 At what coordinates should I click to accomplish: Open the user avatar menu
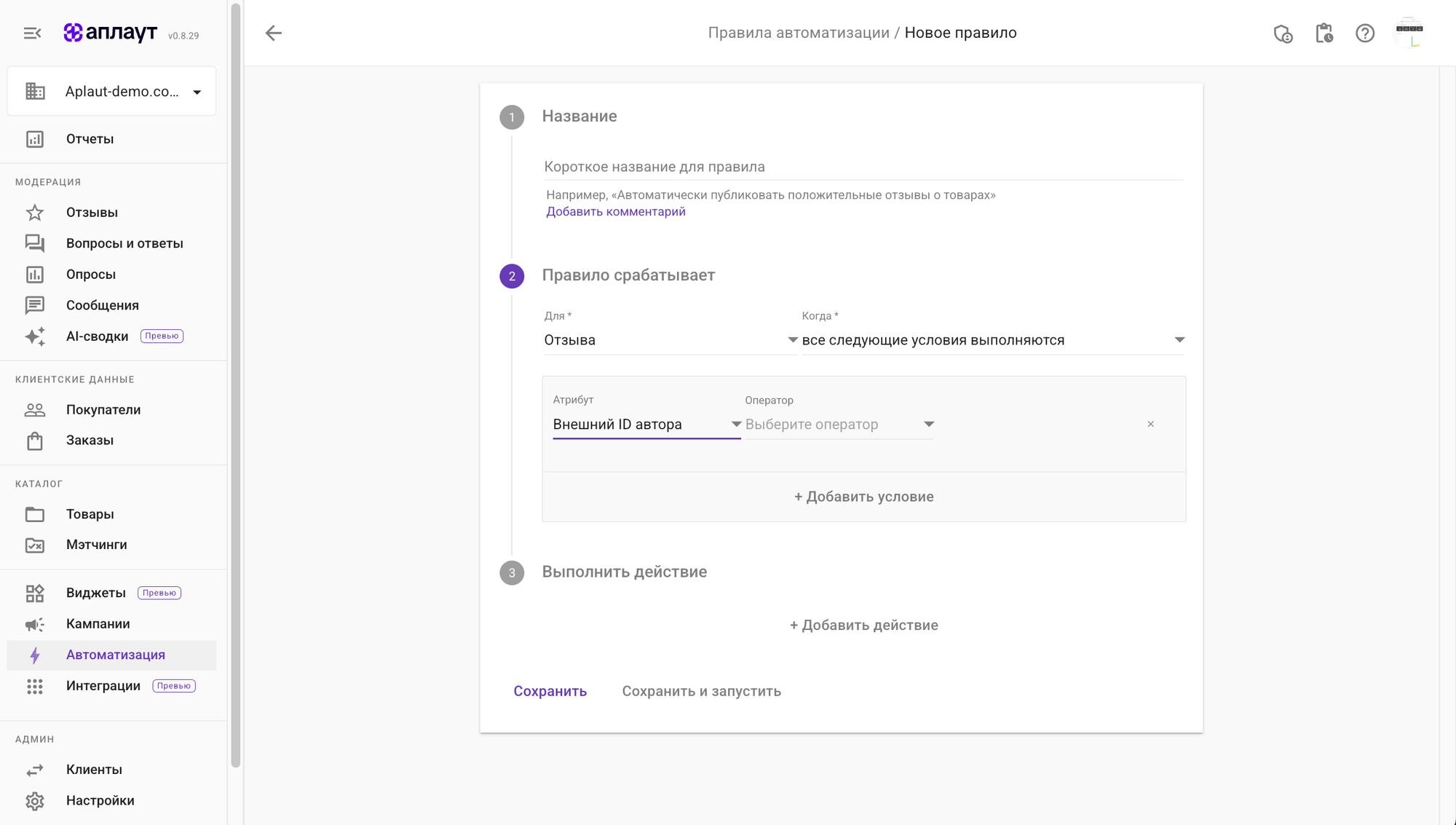[1409, 33]
